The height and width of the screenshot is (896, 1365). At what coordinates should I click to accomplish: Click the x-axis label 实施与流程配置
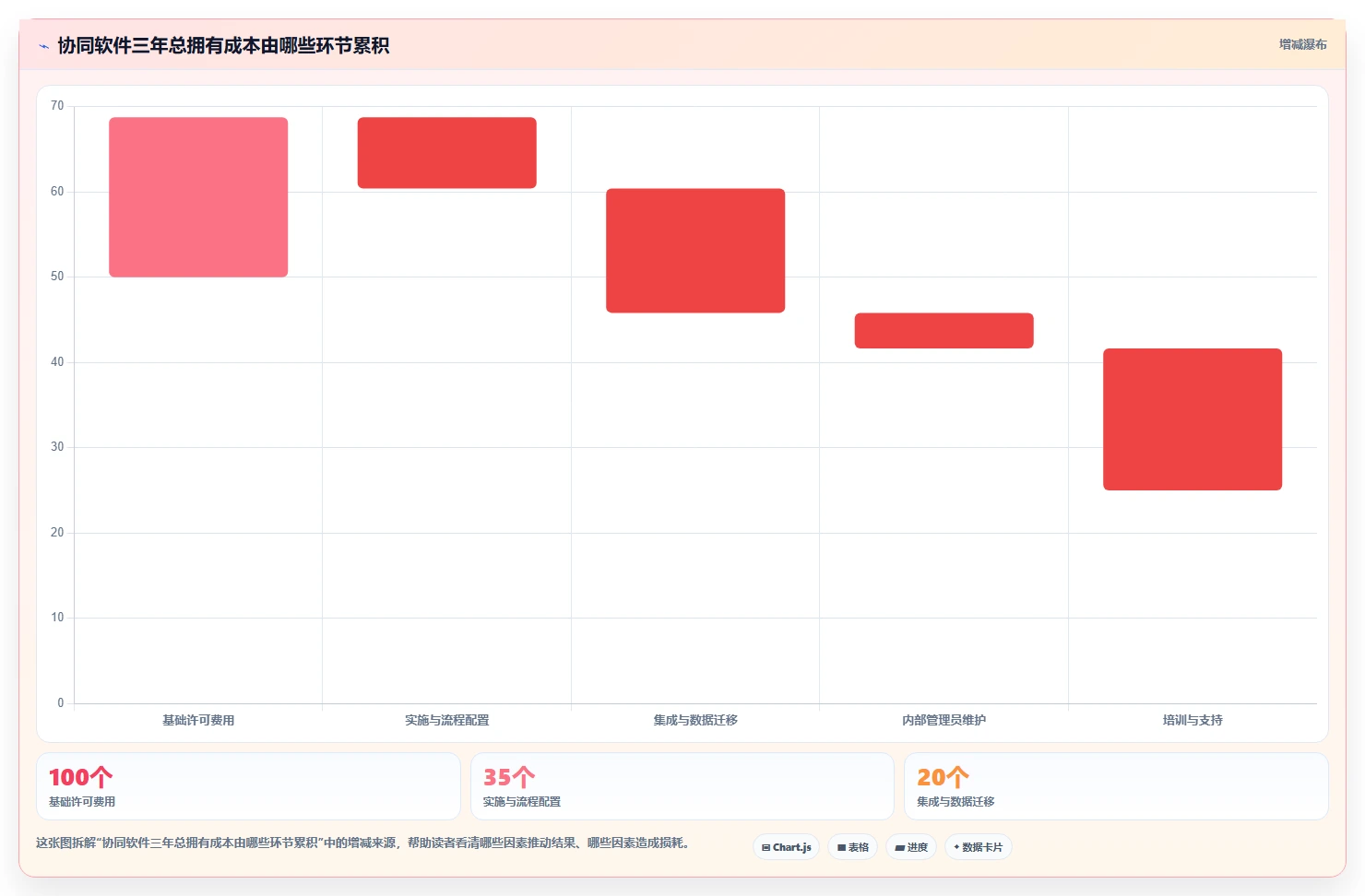[447, 720]
